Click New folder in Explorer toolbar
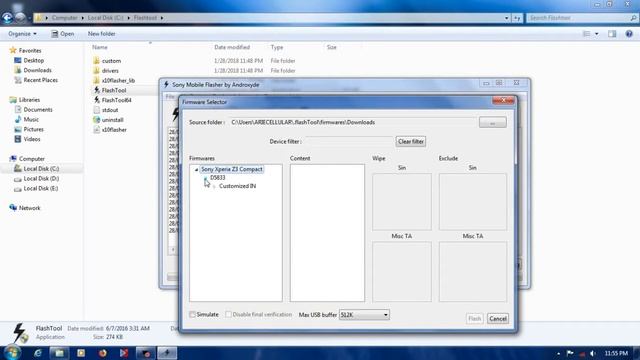Image resolution: width=640 pixels, height=360 pixels. tap(102, 34)
